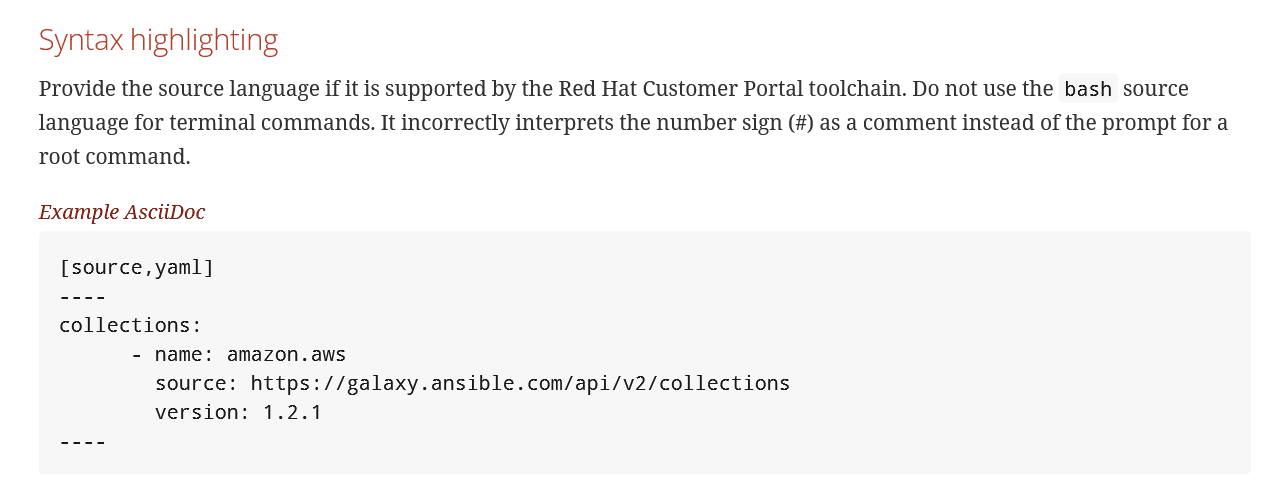1275x496 pixels.
Task: Click the galaxy.ansible.com URL in the code
Action: coord(520,383)
